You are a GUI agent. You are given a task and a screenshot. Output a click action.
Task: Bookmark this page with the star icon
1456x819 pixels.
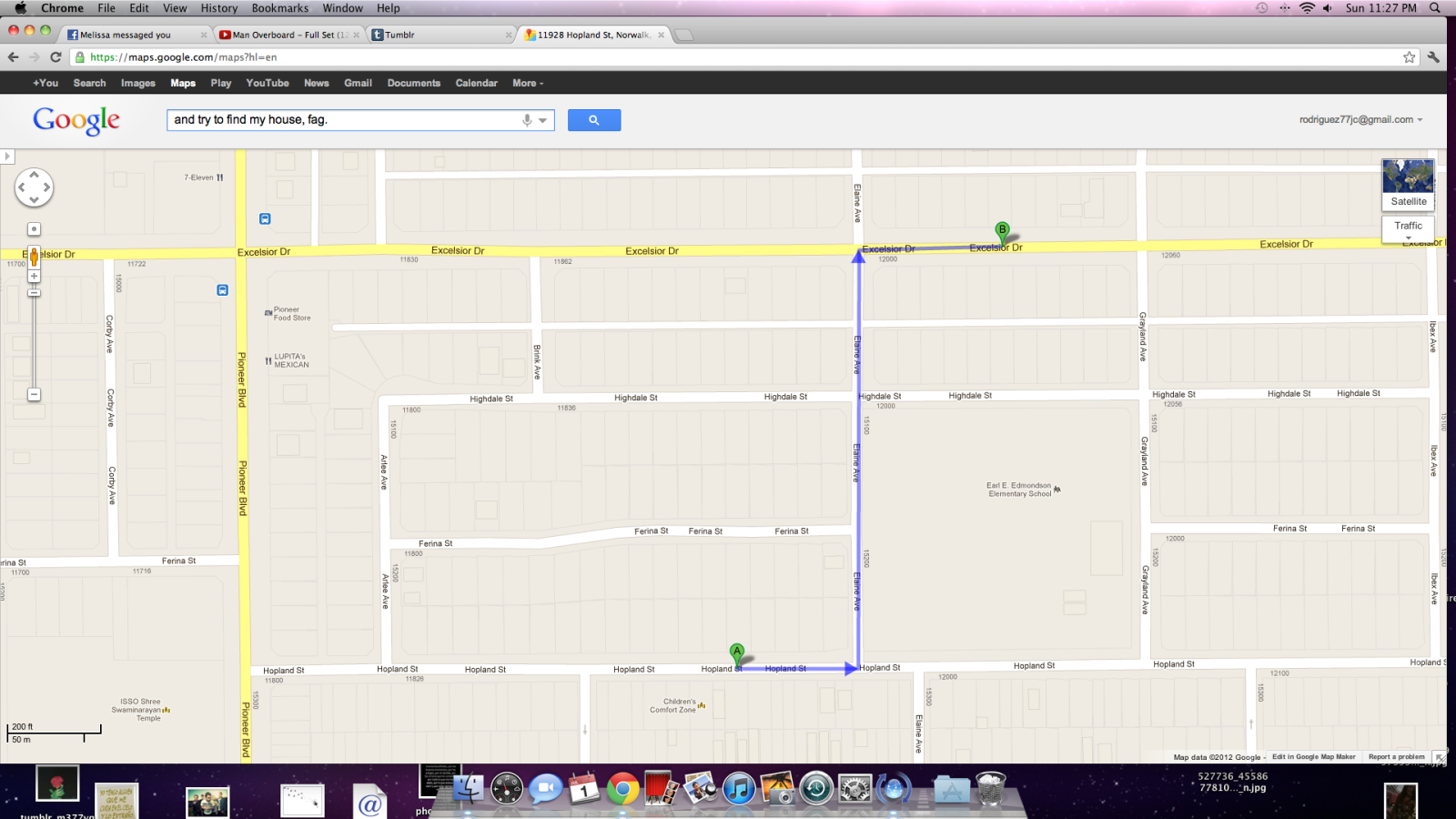tap(1410, 57)
